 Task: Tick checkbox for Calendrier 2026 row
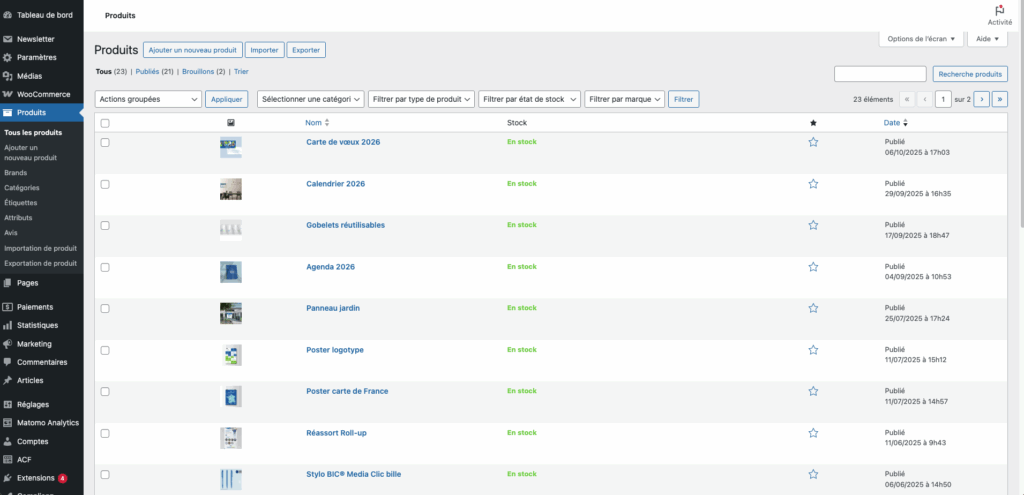pos(105,184)
